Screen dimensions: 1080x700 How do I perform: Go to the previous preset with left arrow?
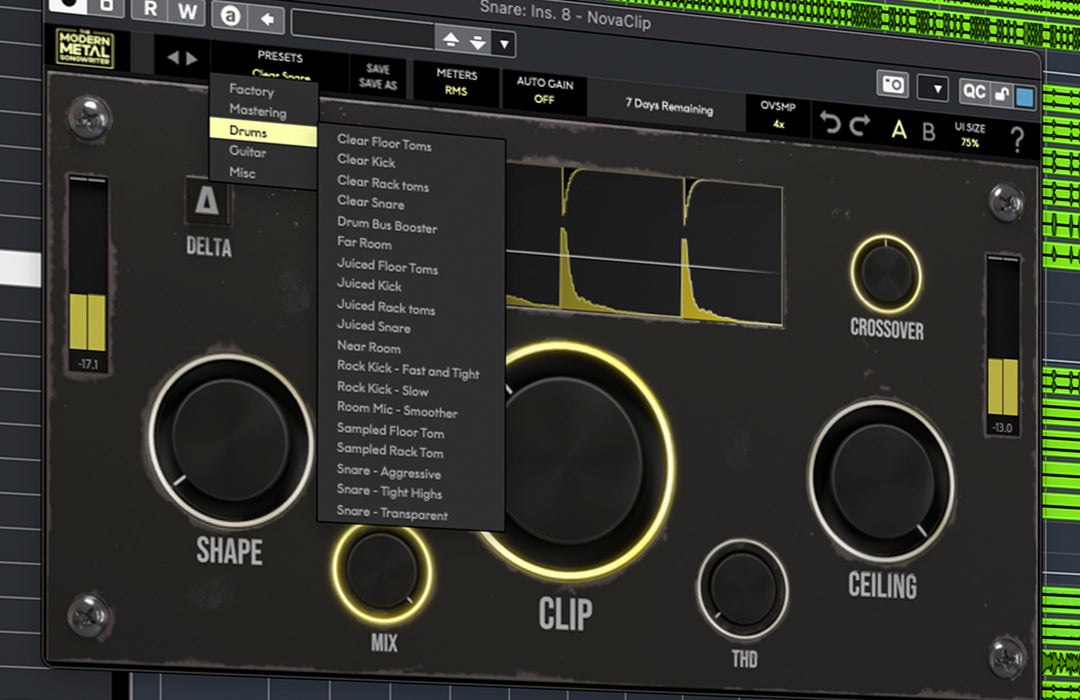tap(172, 58)
